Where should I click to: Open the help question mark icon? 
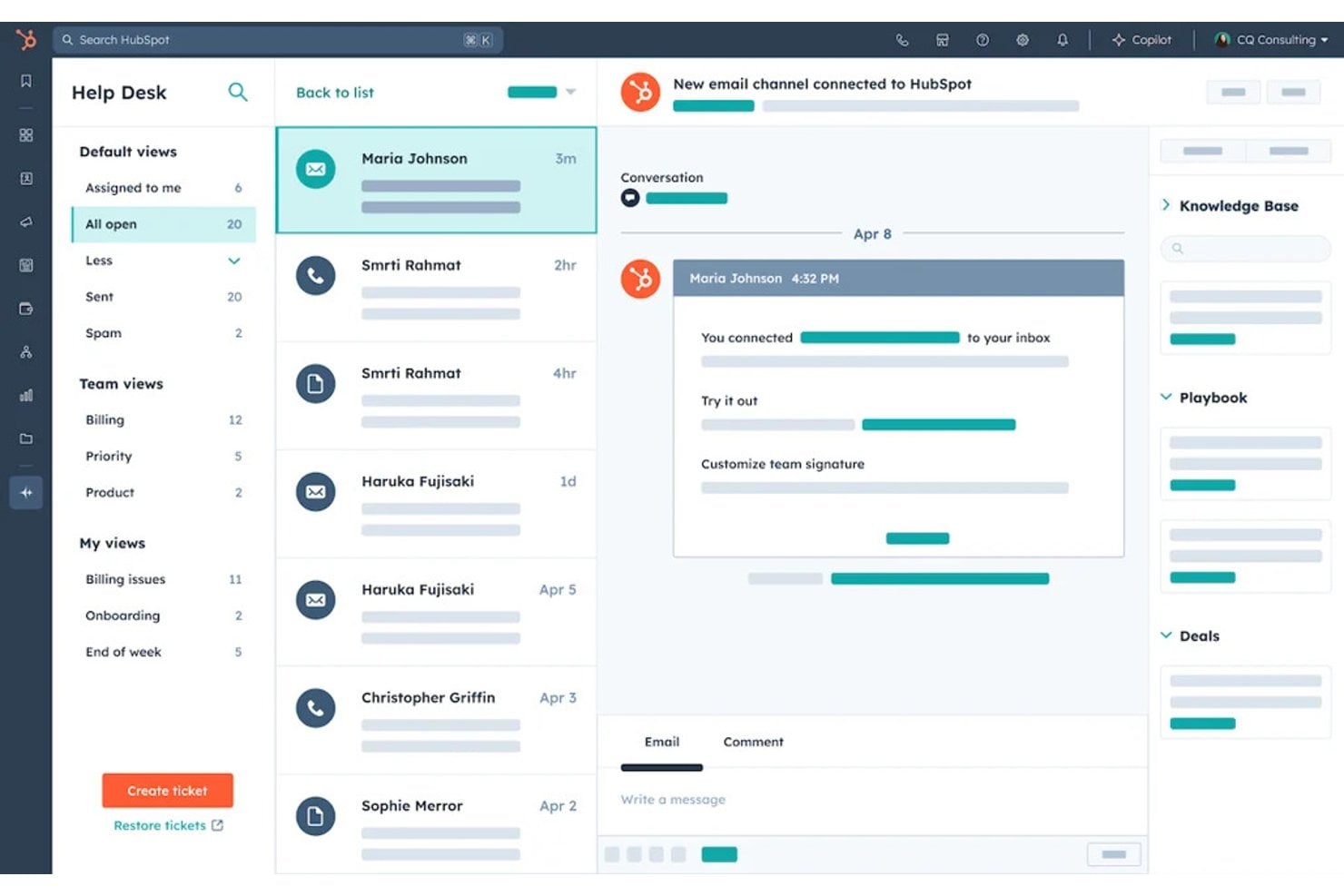click(x=983, y=40)
